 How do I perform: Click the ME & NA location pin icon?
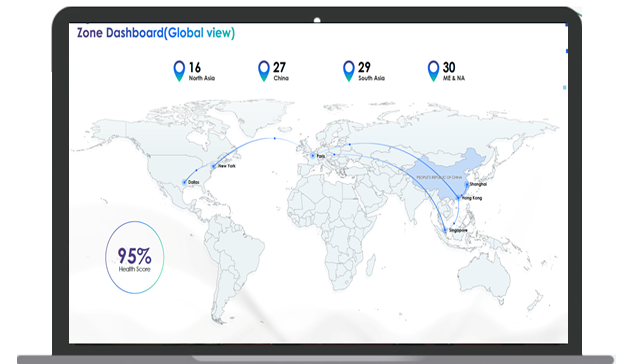tap(433, 71)
